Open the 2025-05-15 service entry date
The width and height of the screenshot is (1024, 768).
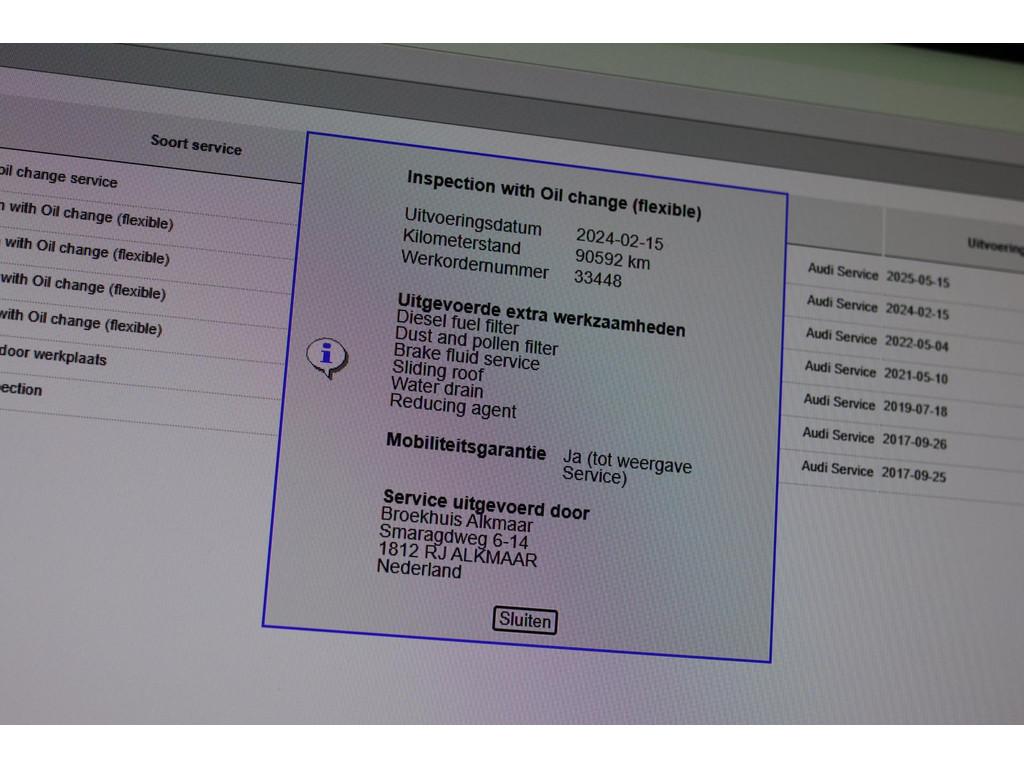916,279
